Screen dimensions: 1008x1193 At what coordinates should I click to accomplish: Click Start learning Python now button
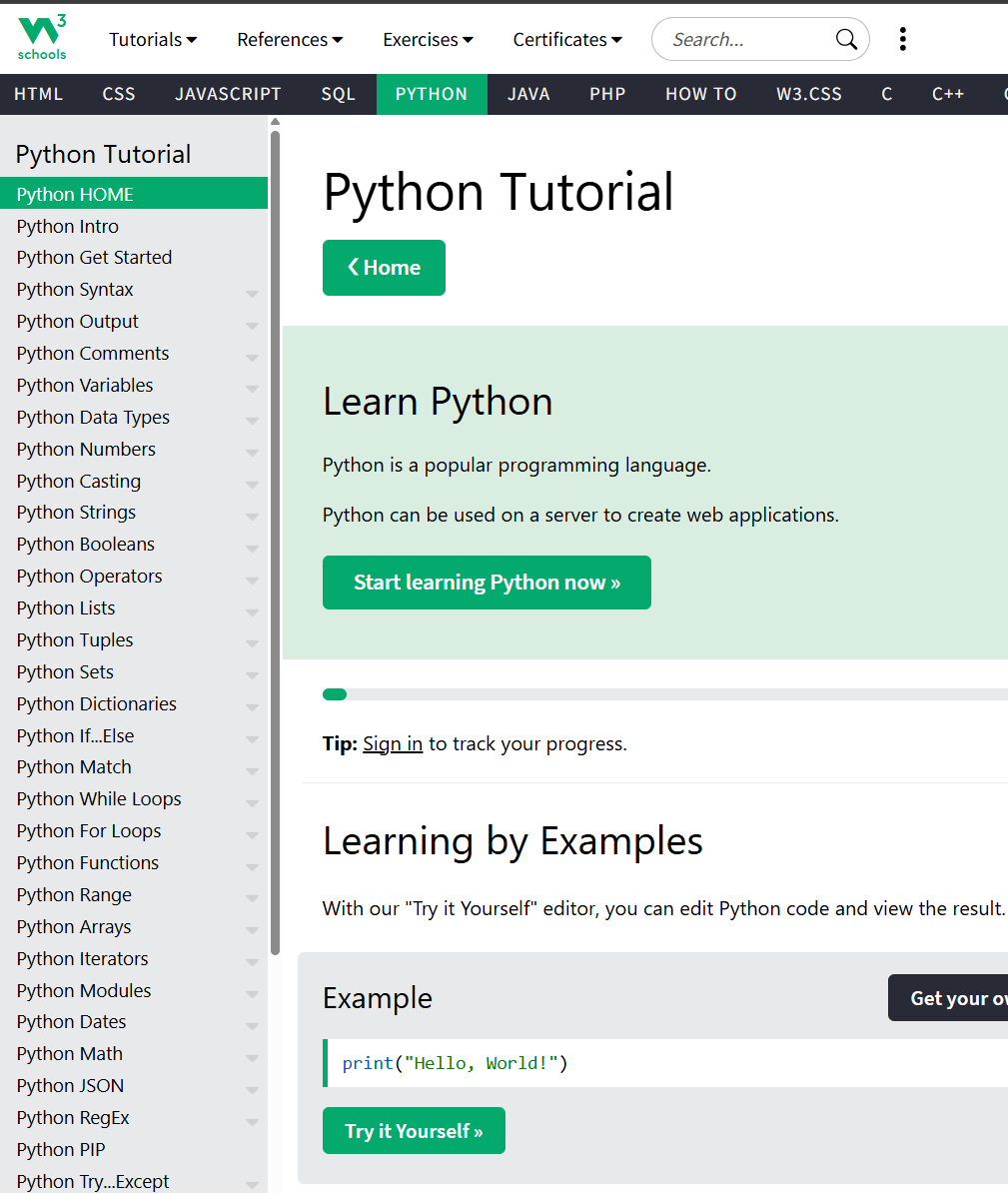[x=487, y=583]
